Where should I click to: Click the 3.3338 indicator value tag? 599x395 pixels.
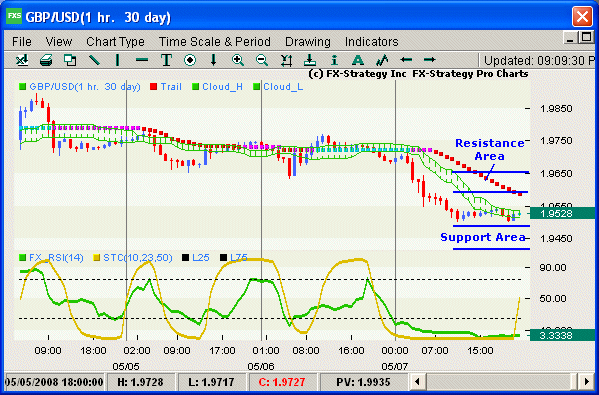[562, 335]
